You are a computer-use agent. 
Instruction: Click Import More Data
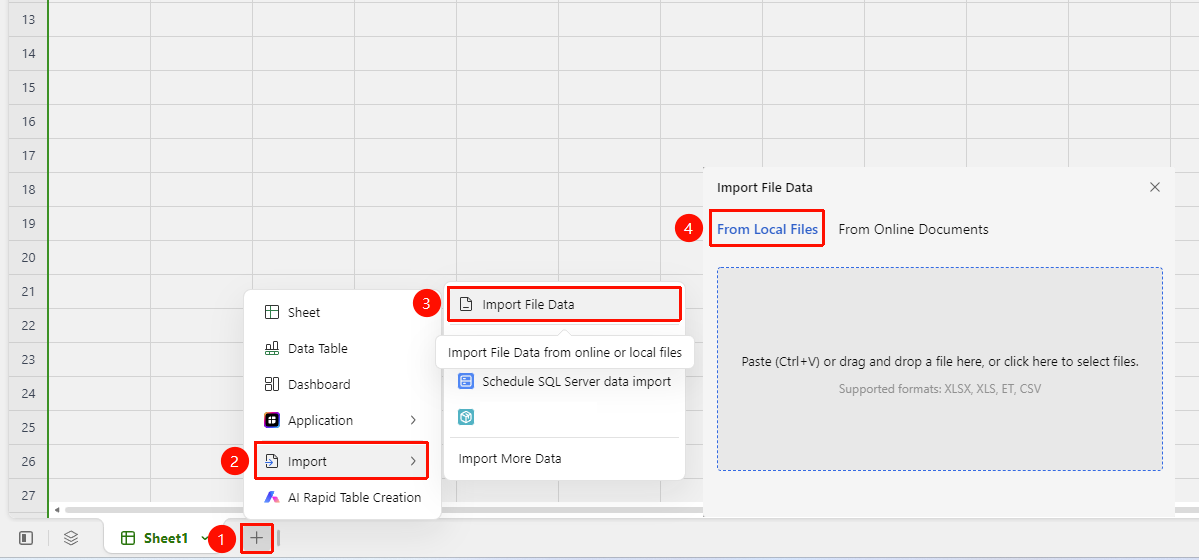(564, 459)
